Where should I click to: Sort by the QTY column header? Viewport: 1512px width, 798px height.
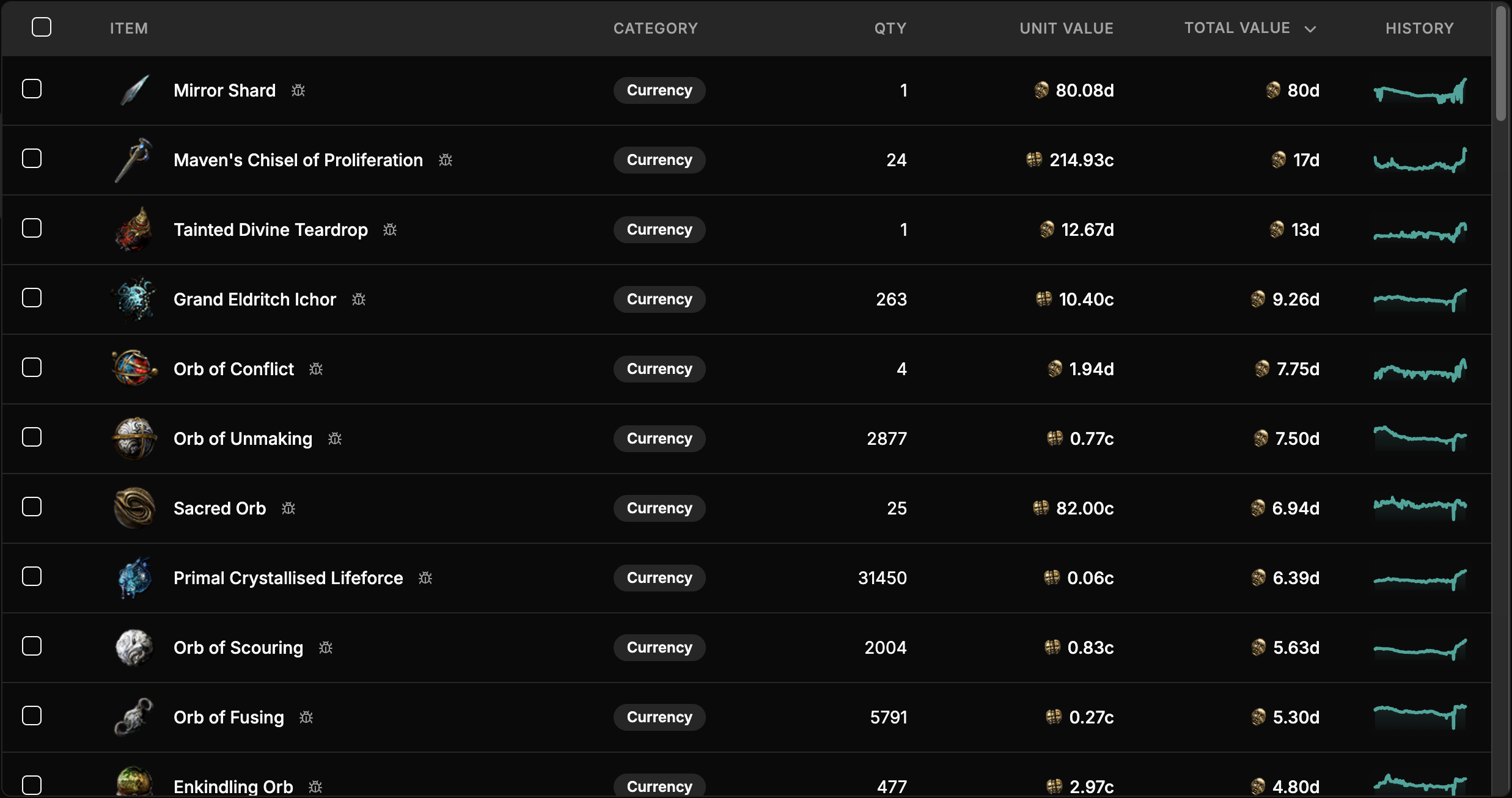[890, 28]
